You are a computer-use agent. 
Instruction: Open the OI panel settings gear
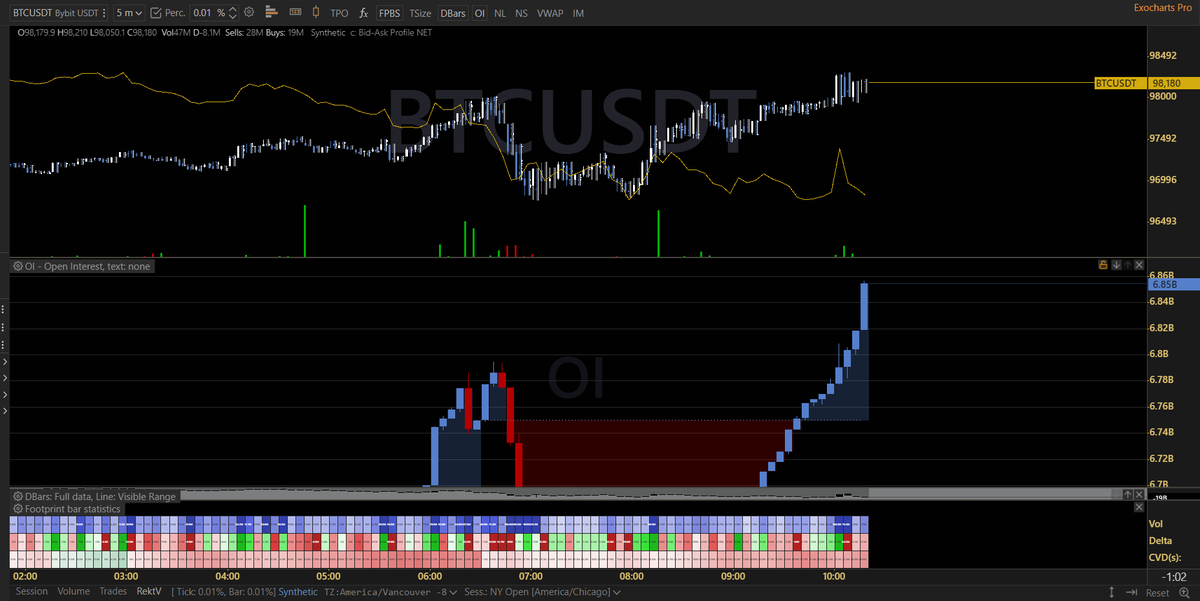(16, 266)
